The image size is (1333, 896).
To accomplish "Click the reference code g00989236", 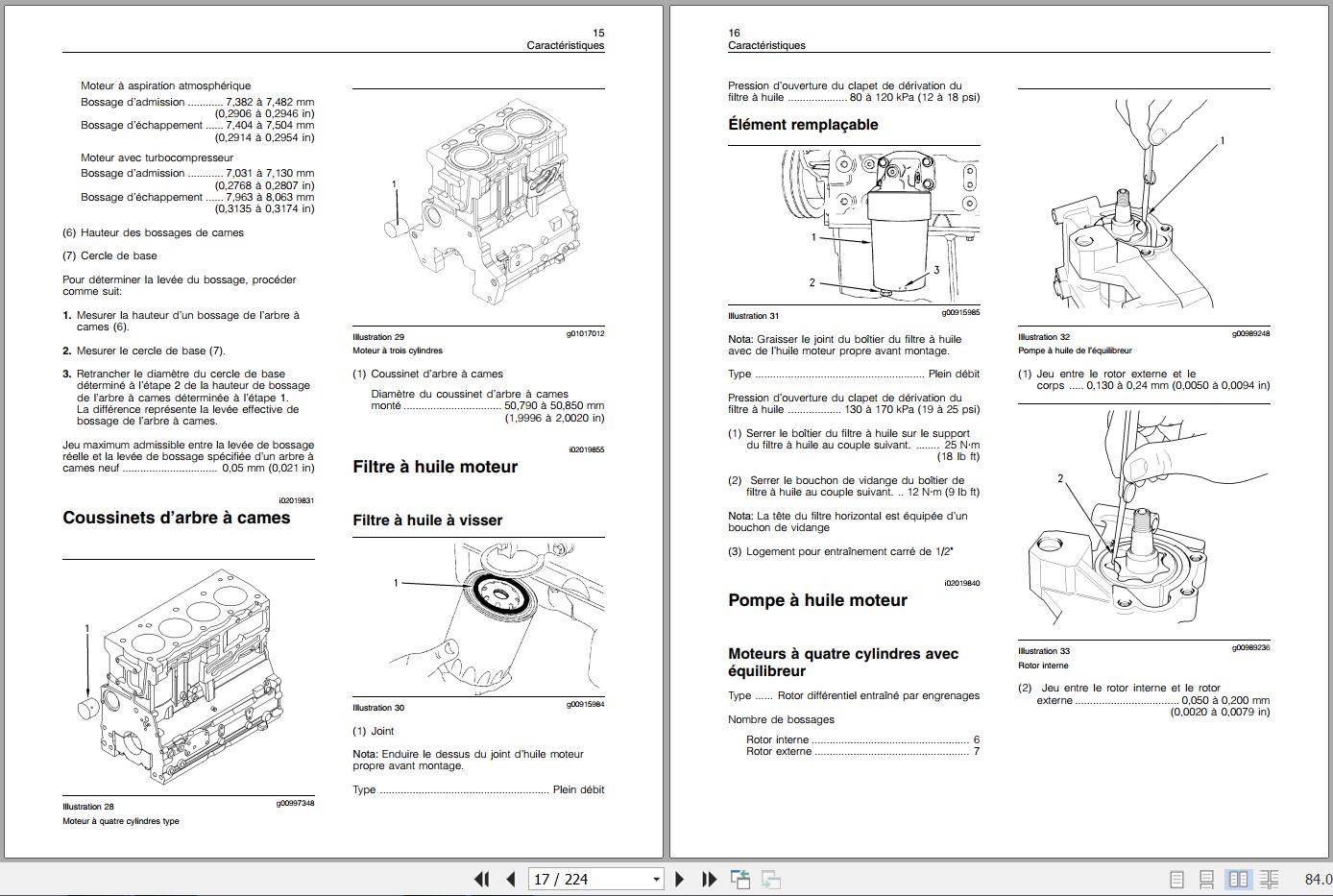I will tap(1250, 648).
